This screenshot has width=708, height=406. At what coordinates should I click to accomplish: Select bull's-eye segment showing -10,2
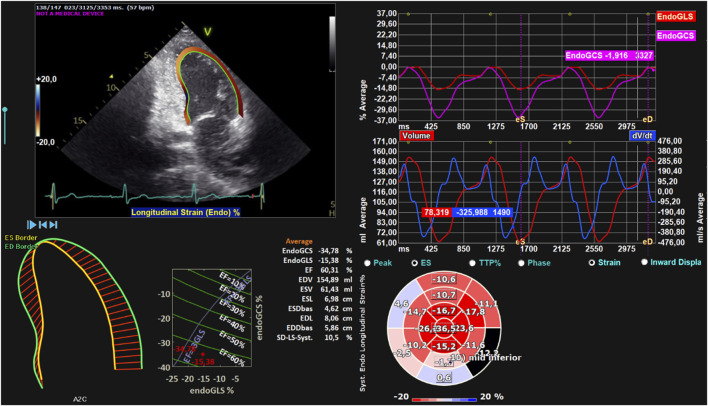click(414, 345)
